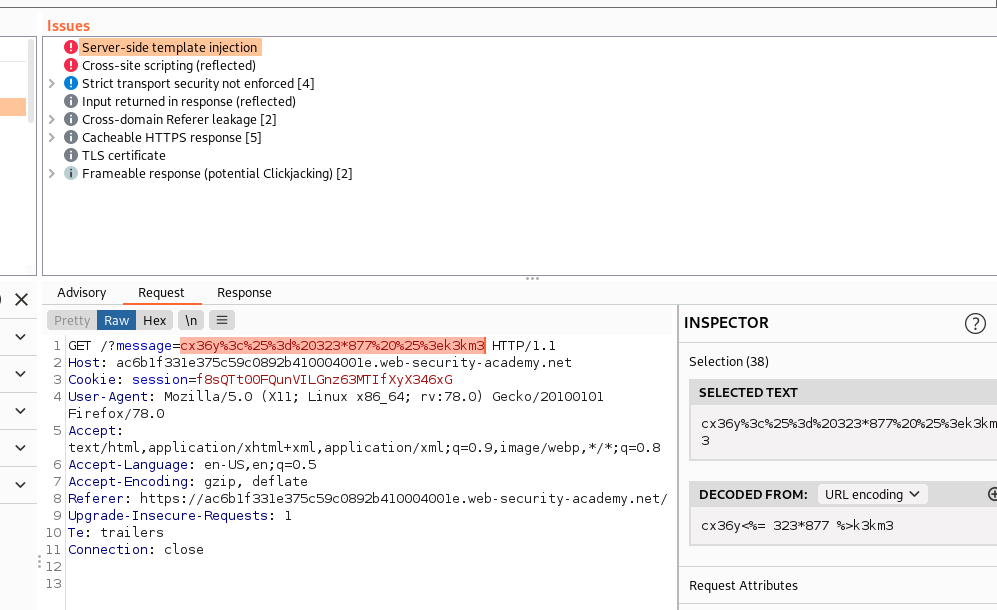Toggle the \n non-printable characters button
Screen dimensions: 997x610
pyautogui.click(x=189, y=320)
